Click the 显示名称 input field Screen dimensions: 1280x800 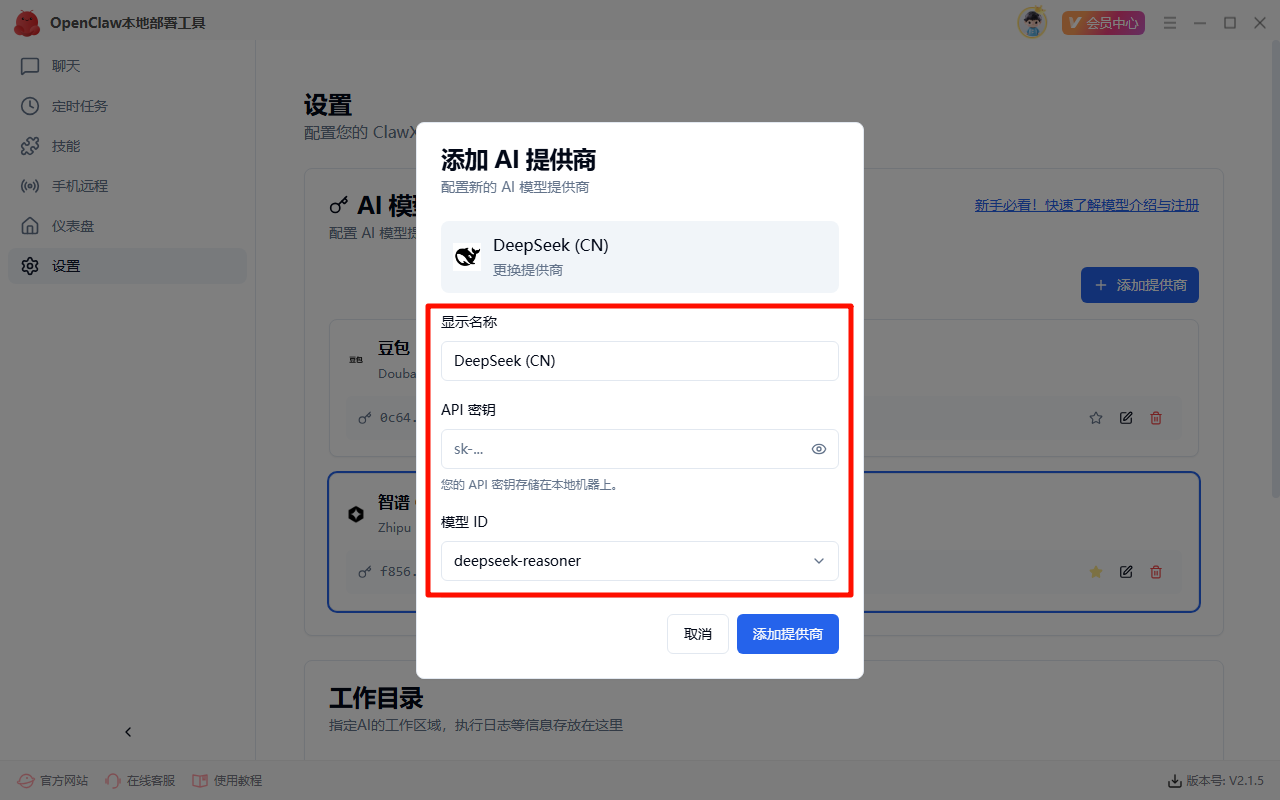(x=639, y=361)
